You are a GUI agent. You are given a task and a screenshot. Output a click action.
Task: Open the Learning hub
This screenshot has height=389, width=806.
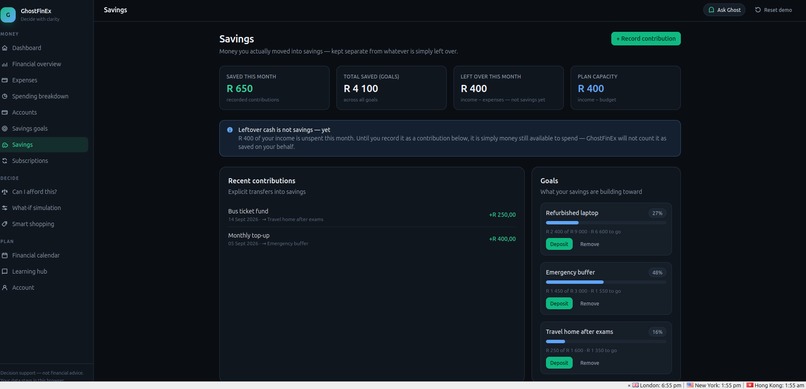tap(44, 271)
